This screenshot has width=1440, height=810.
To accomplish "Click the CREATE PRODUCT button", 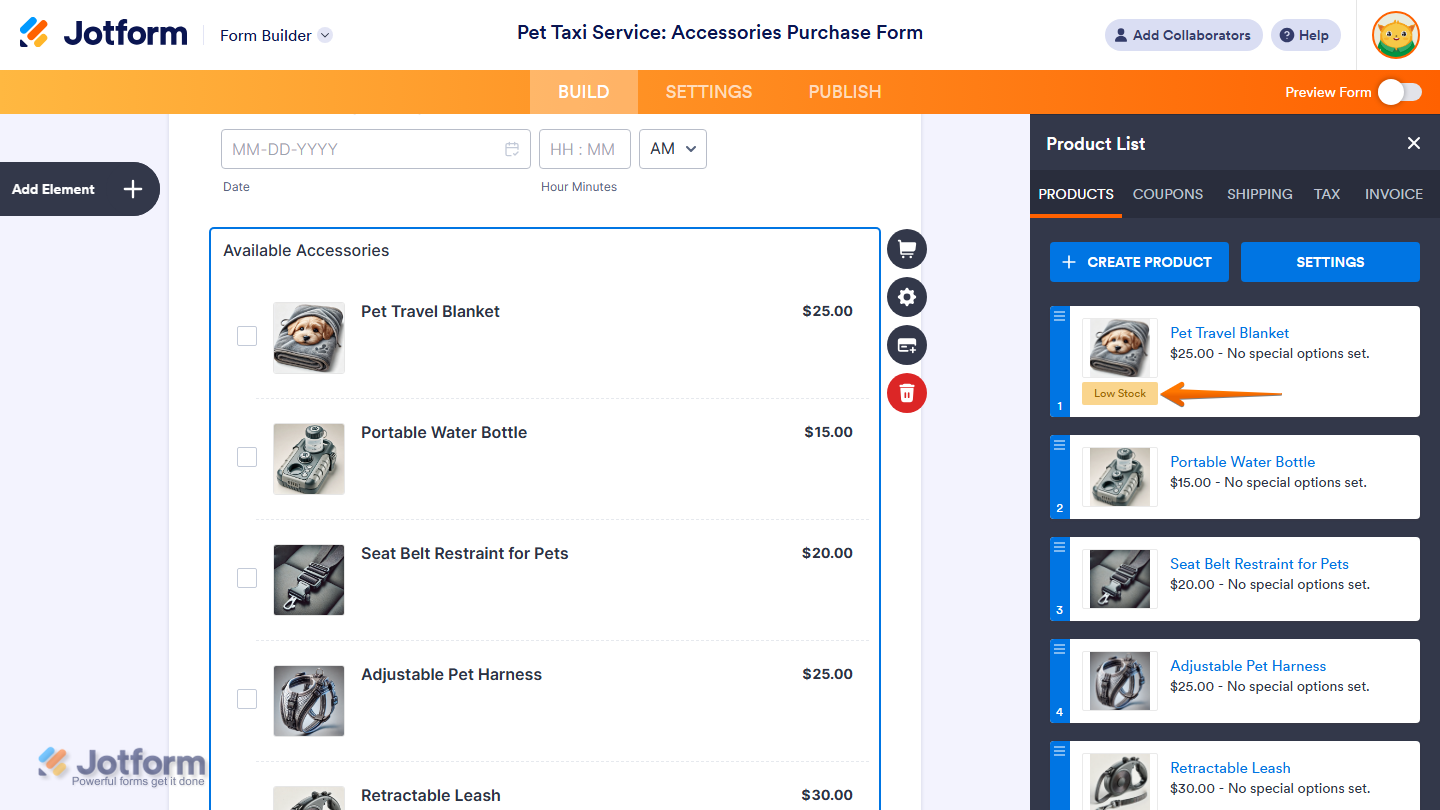I will (x=1139, y=262).
